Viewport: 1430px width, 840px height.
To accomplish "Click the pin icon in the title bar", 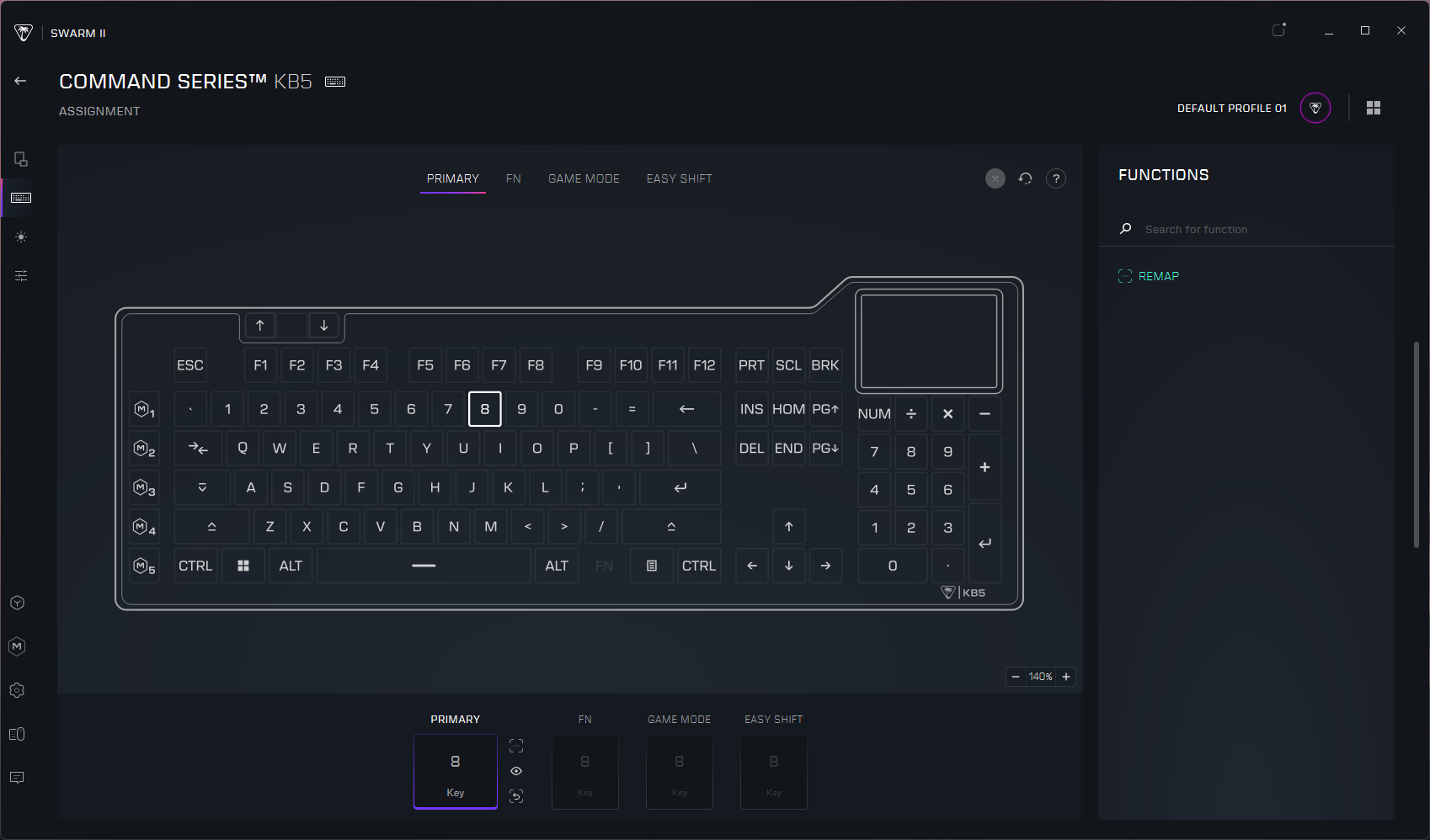I will (x=1279, y=30).
